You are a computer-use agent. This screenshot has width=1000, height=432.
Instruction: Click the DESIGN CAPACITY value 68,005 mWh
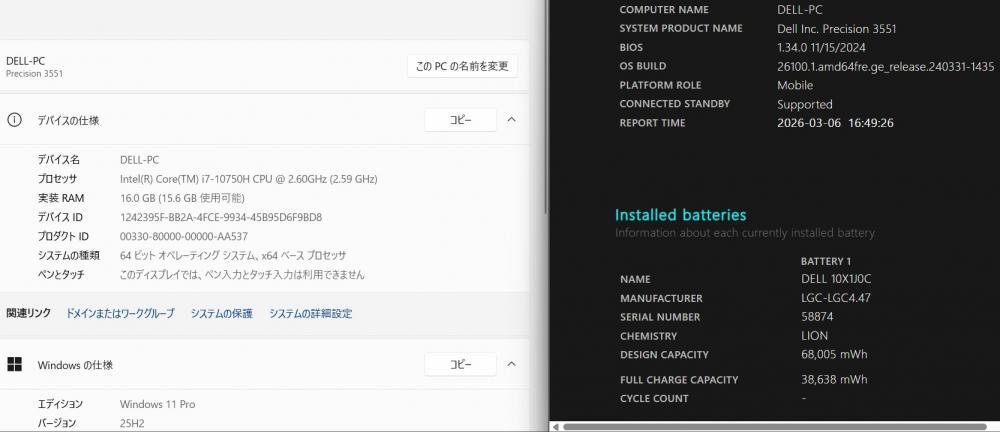tap(834, 354)
